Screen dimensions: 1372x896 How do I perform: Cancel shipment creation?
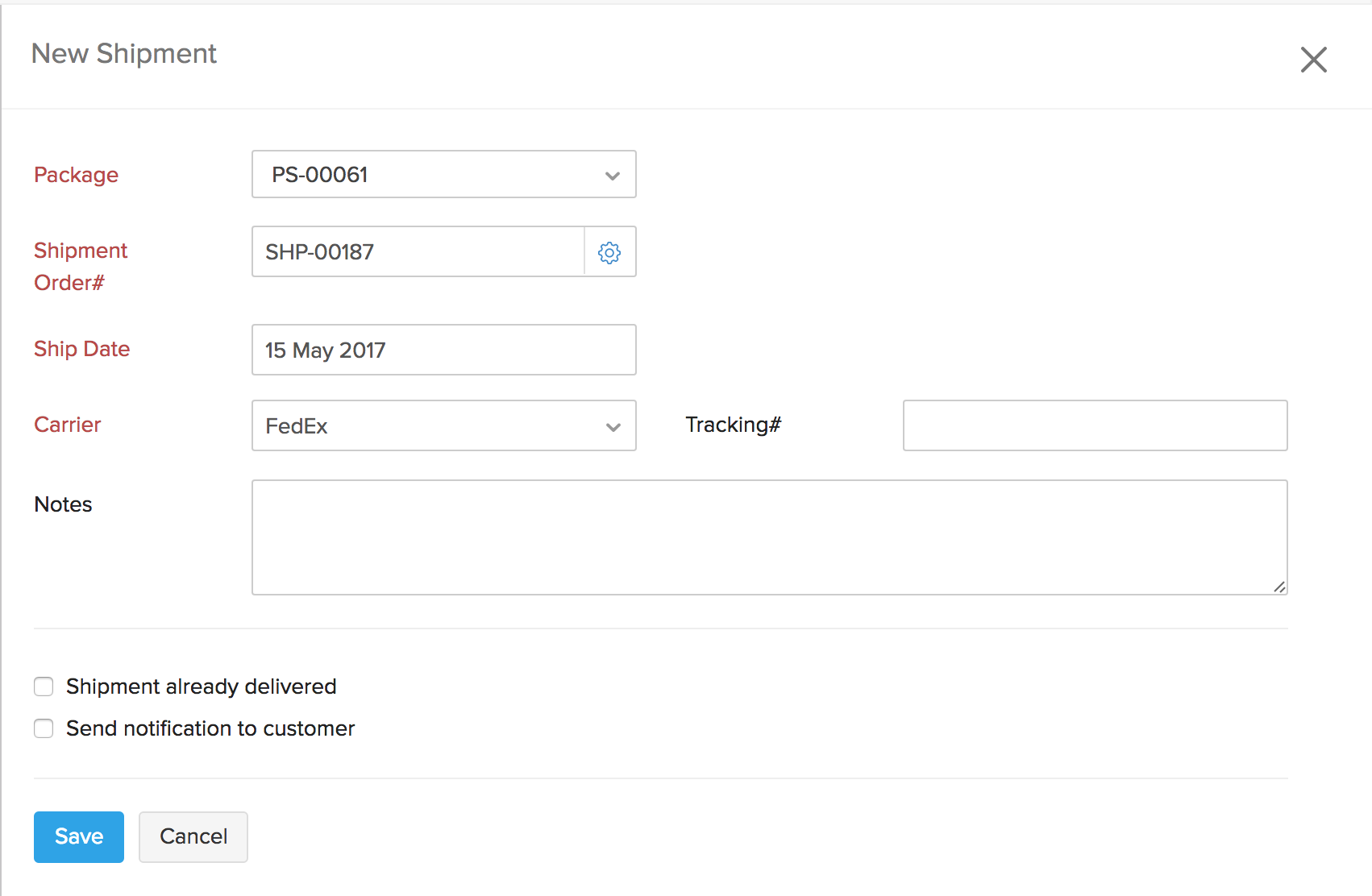[193, 836]
